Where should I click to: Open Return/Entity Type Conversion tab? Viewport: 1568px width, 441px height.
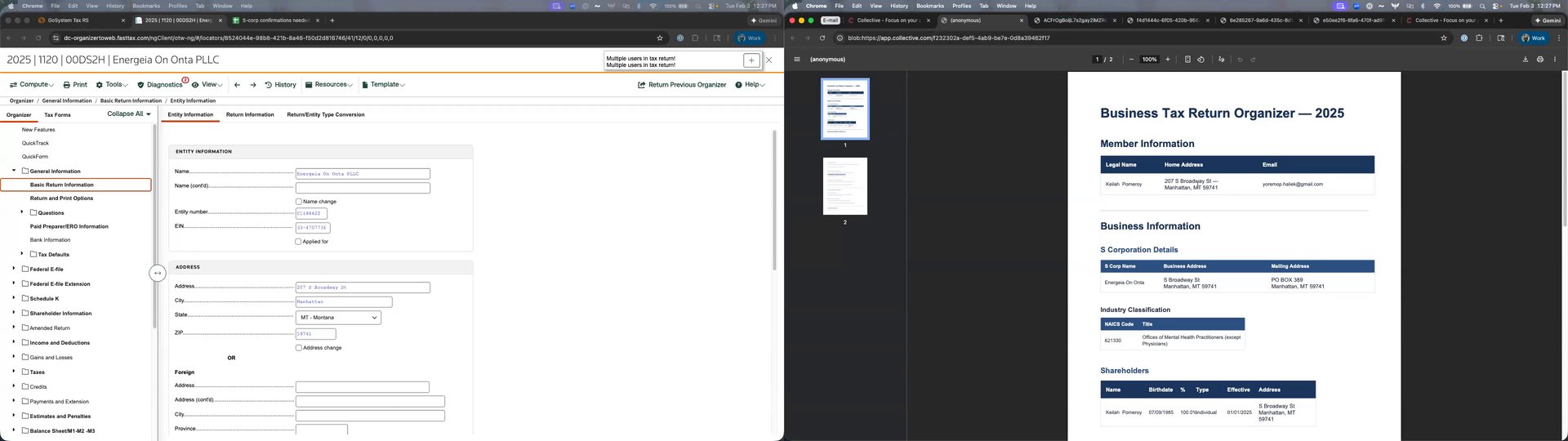point(326,114)
